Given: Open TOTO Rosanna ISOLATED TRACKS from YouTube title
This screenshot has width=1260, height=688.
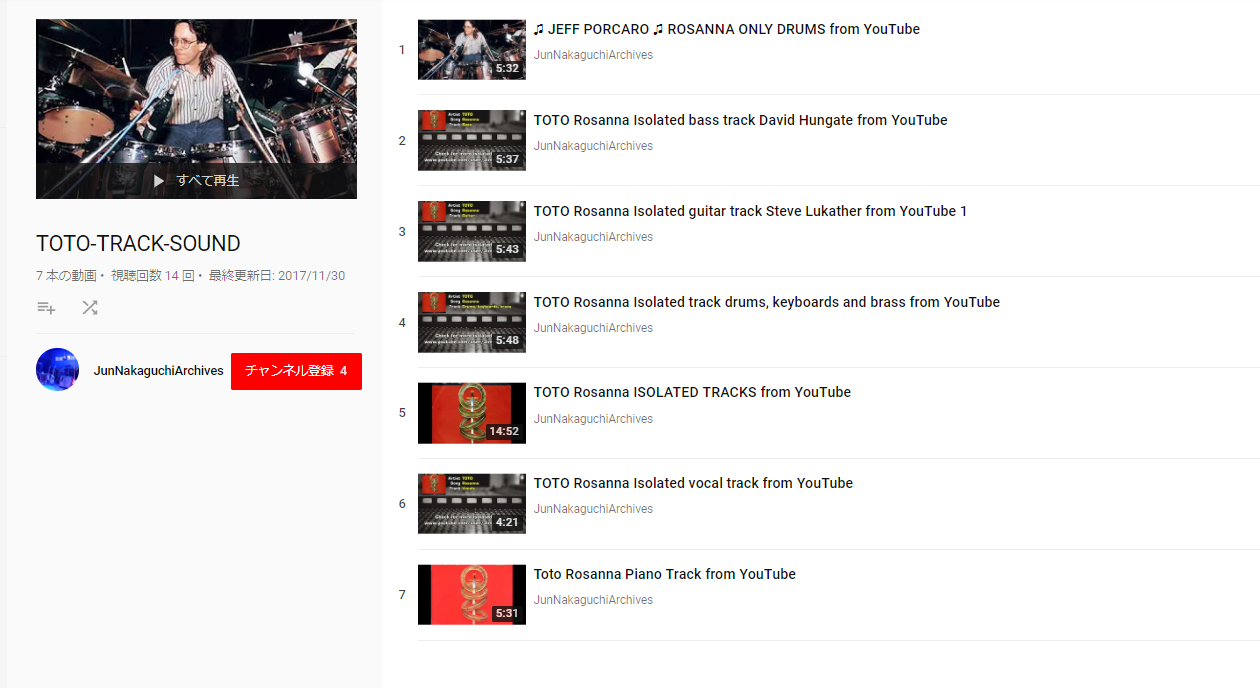Looking at the screenshot, I should (x=692, y=392).
